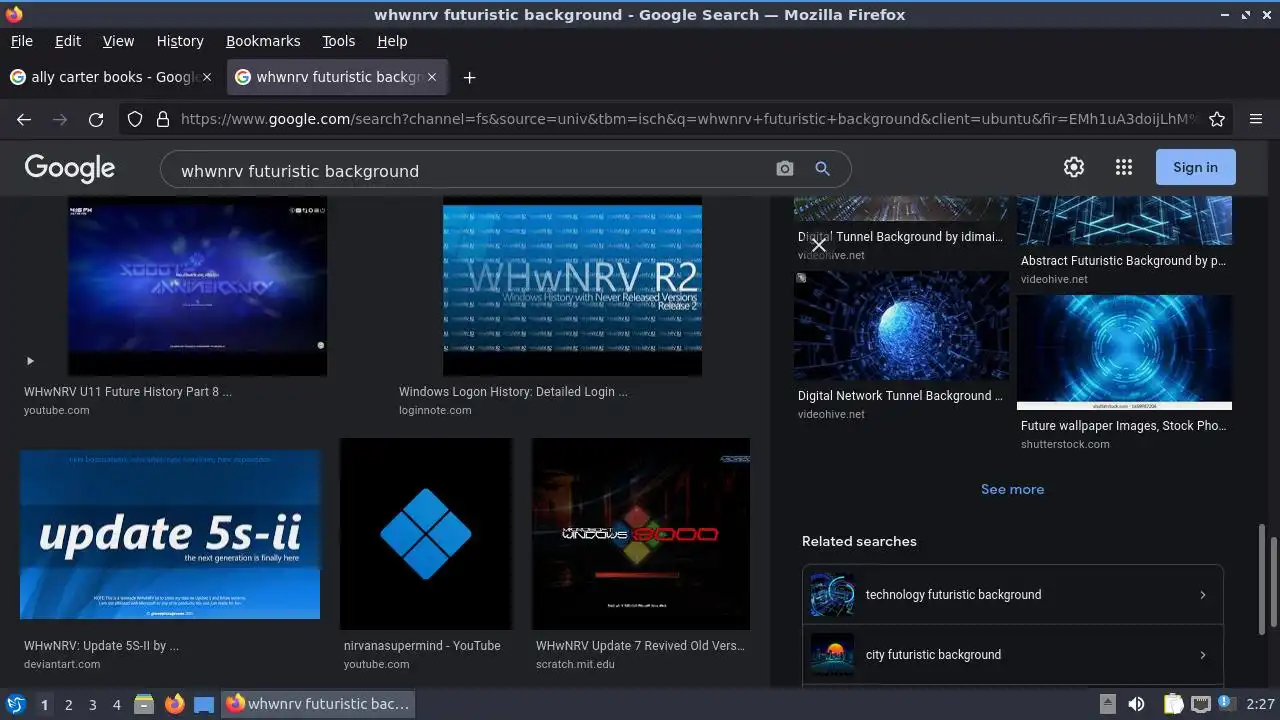Viewport: 1280px width, 720px height.
Task: Switch to workspace 4
Action: (x=116, y=705)
